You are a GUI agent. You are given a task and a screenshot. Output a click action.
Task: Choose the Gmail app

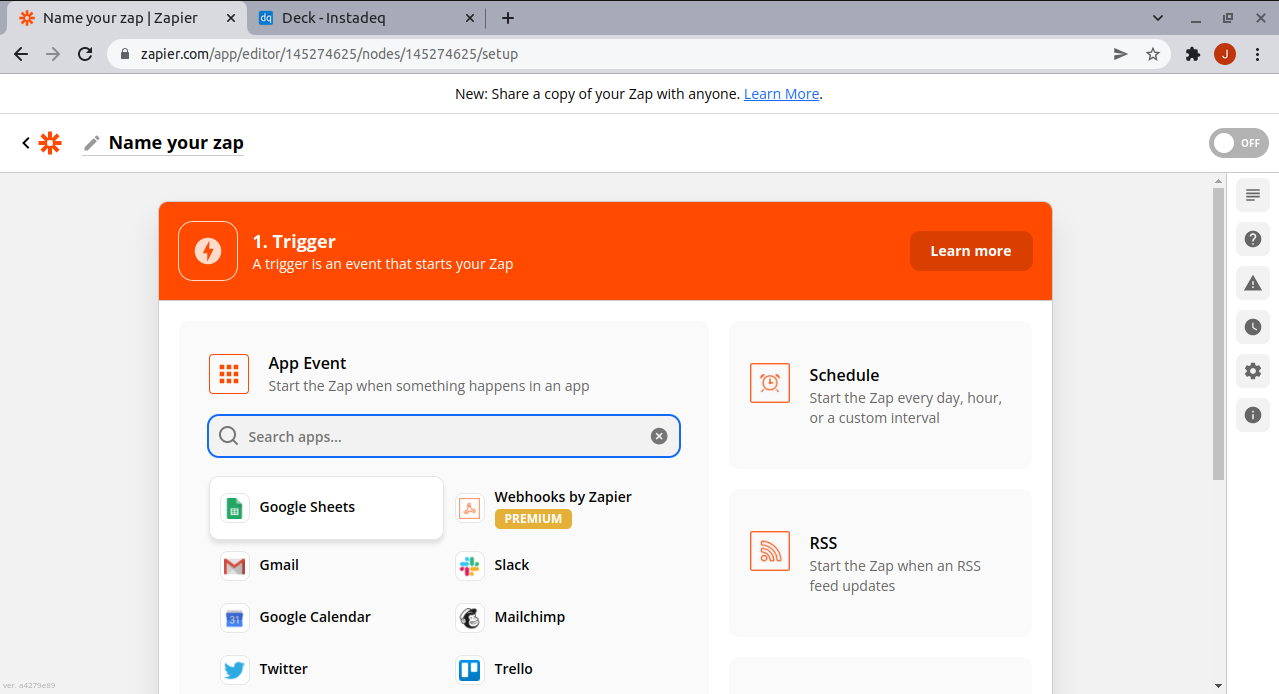pyautogui.click(x=326, y=566)
